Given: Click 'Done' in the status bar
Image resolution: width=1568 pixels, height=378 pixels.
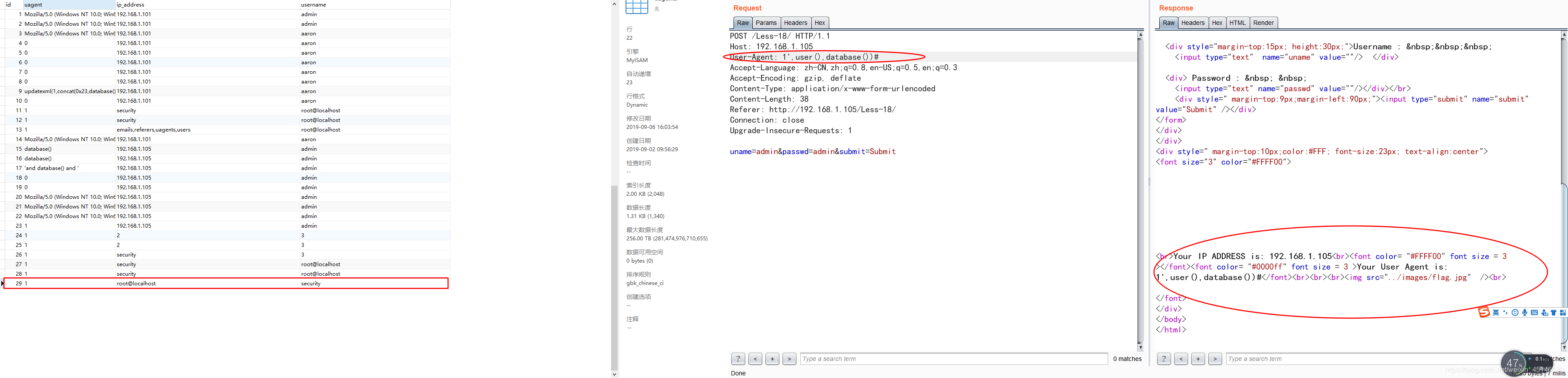Looking at the screenshot, I should tap(738, 374).
